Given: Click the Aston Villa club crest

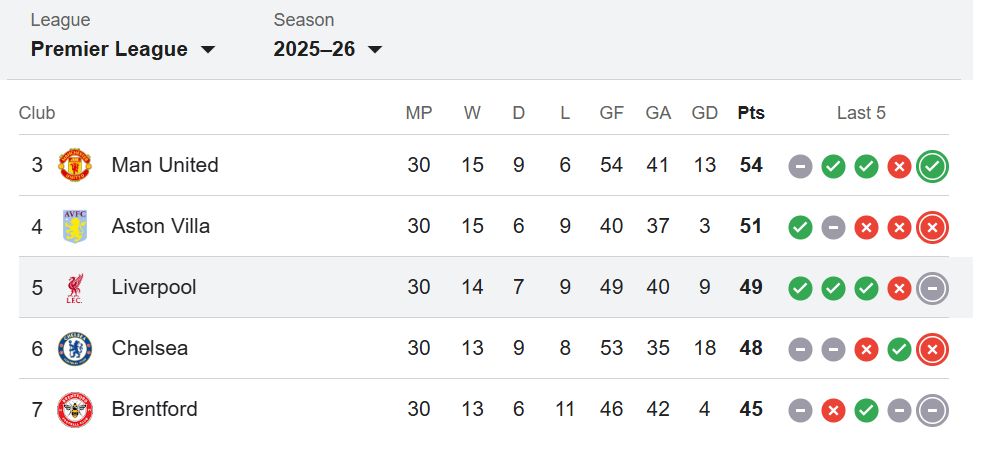Looking at the screenshot, I should point(75,226).
